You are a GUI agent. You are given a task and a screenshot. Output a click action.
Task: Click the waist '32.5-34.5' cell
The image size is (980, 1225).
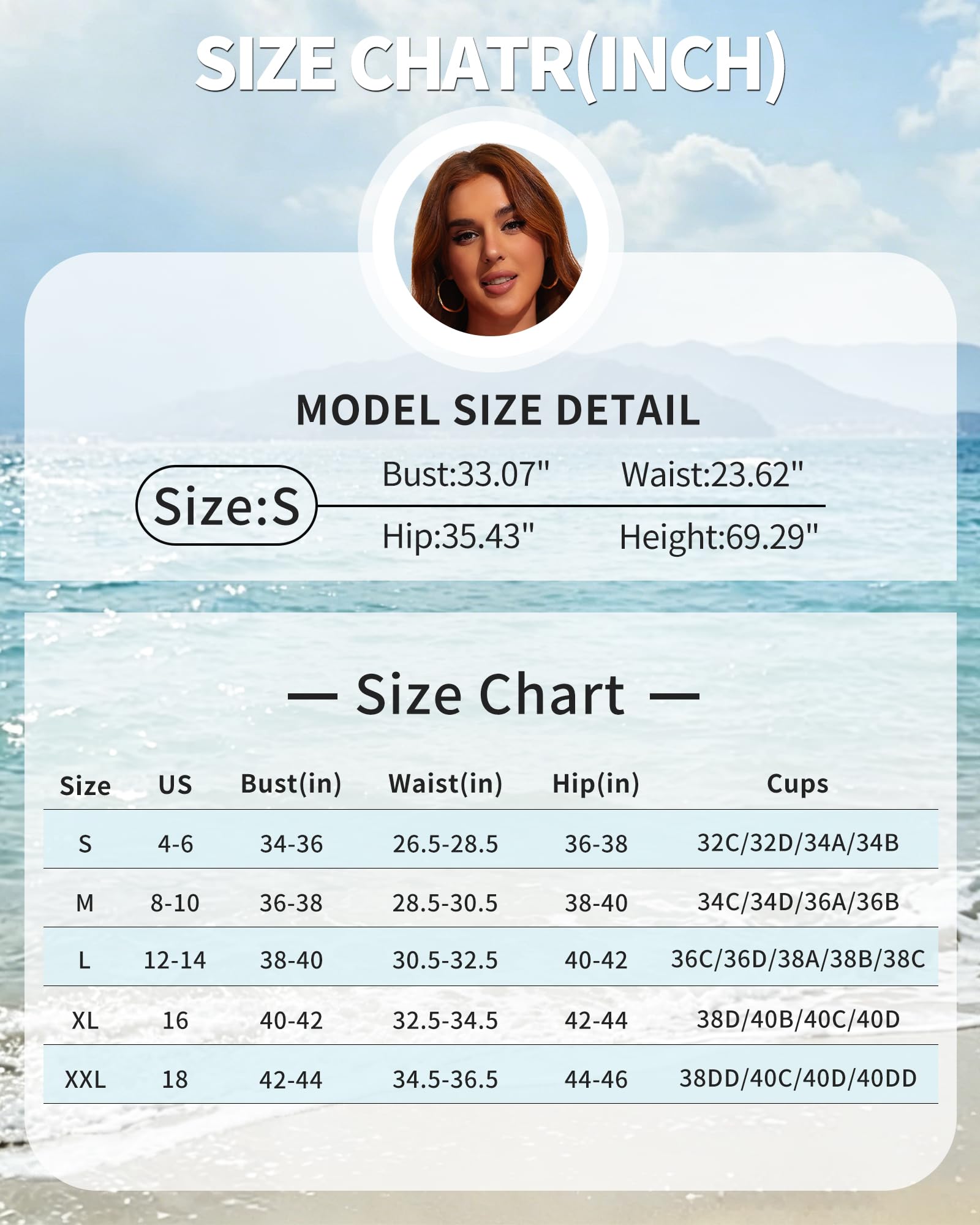point(445,1020)
